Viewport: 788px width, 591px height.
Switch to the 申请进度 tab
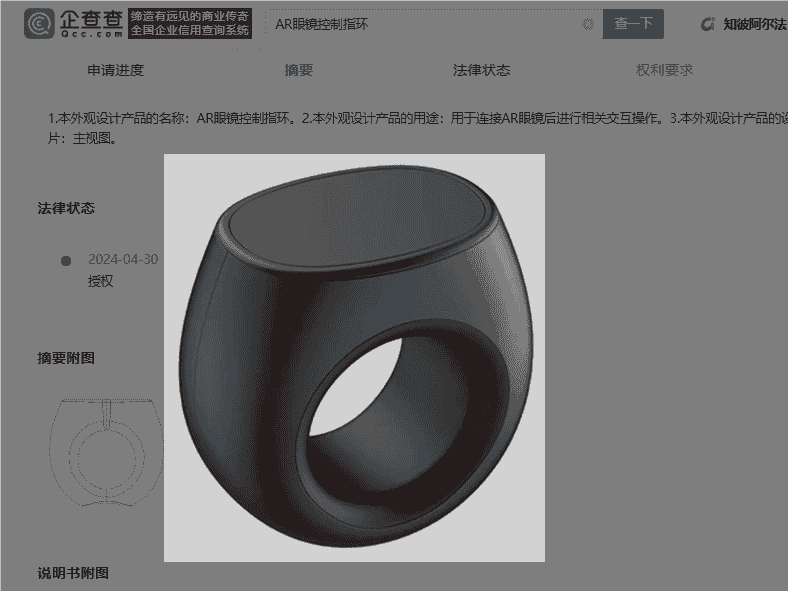pyautogui.click(x=115, y=70)
